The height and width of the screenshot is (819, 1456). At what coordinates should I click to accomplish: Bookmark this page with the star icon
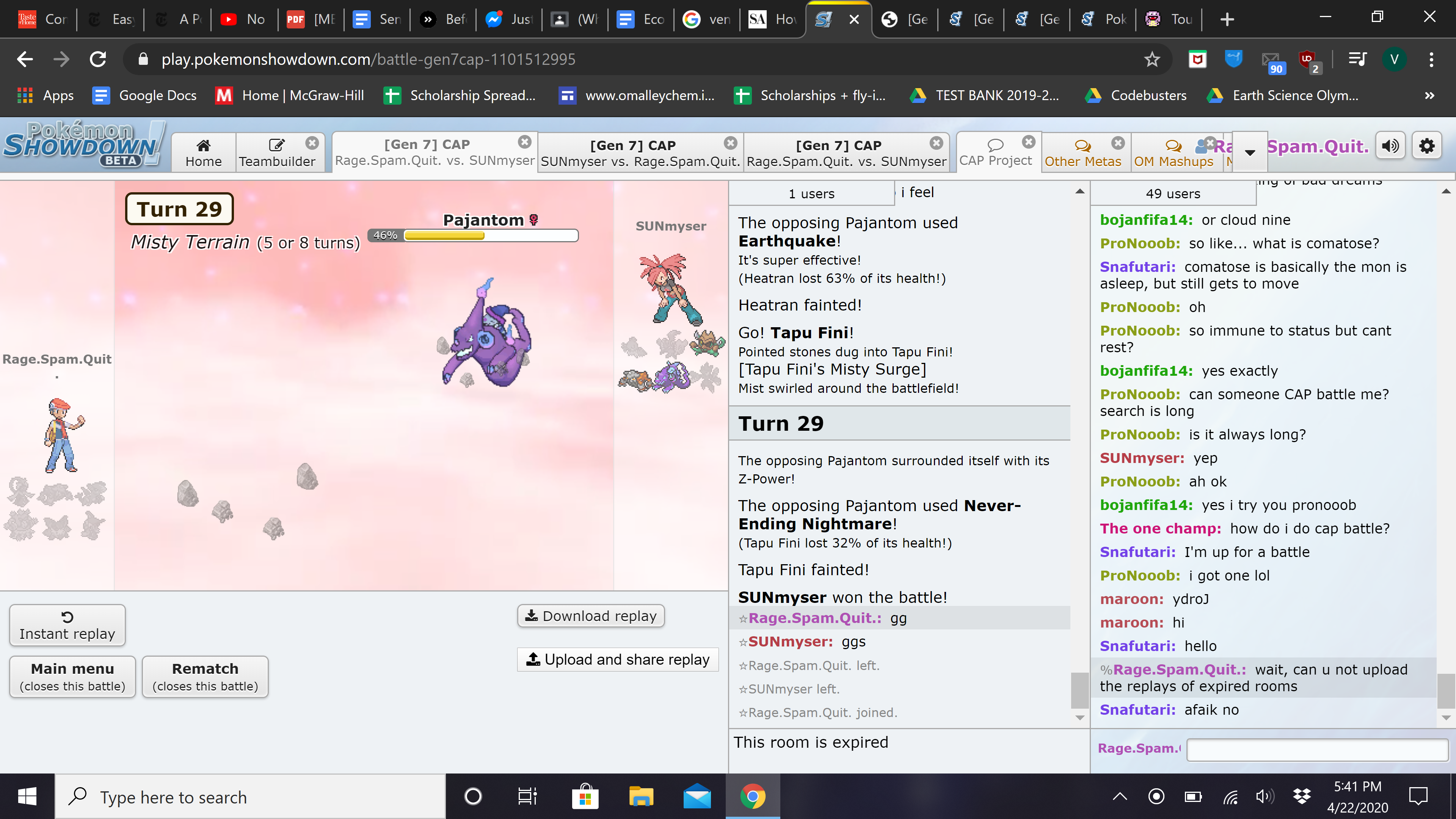pyautogui.click(x=1152, y=59)
